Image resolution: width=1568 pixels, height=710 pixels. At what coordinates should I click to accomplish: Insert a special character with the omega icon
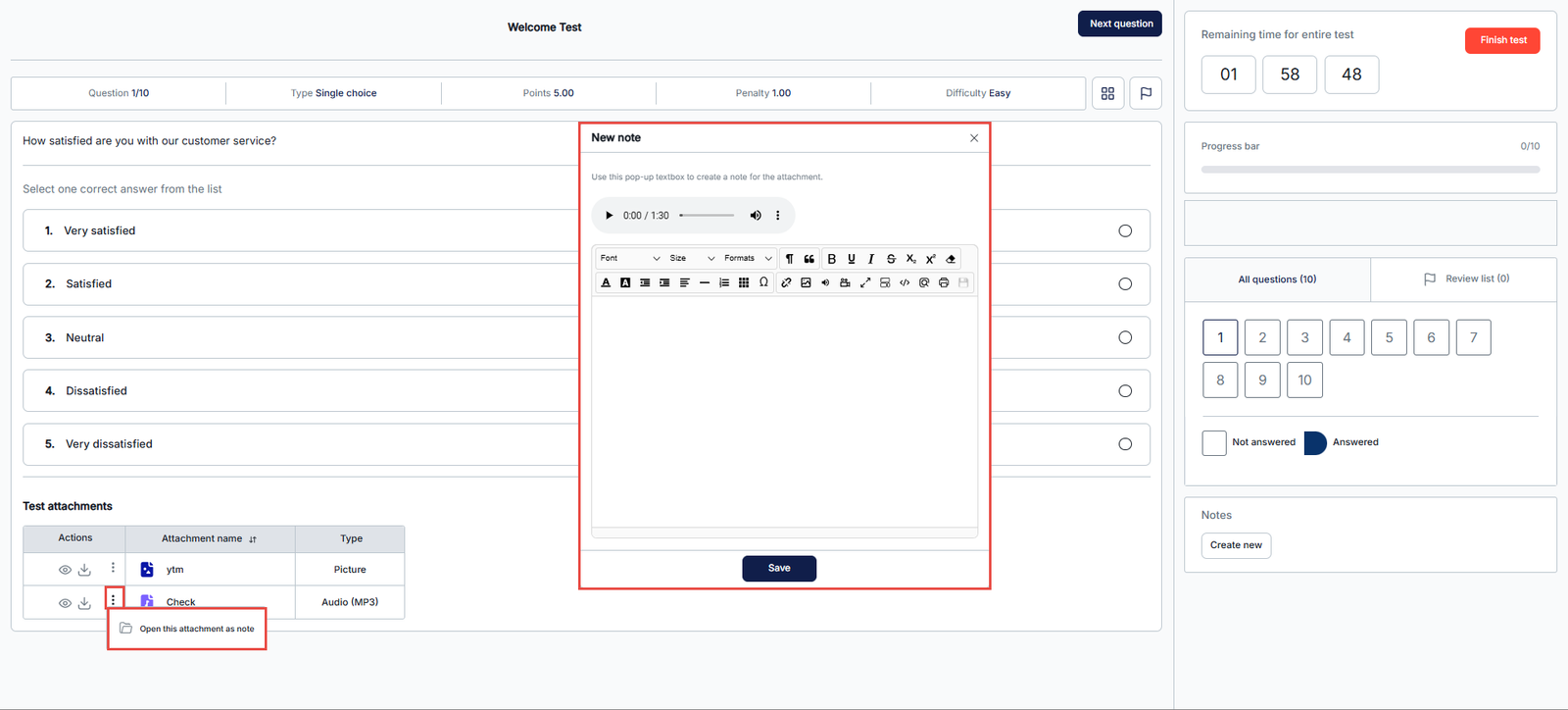(x=763, y=282)
